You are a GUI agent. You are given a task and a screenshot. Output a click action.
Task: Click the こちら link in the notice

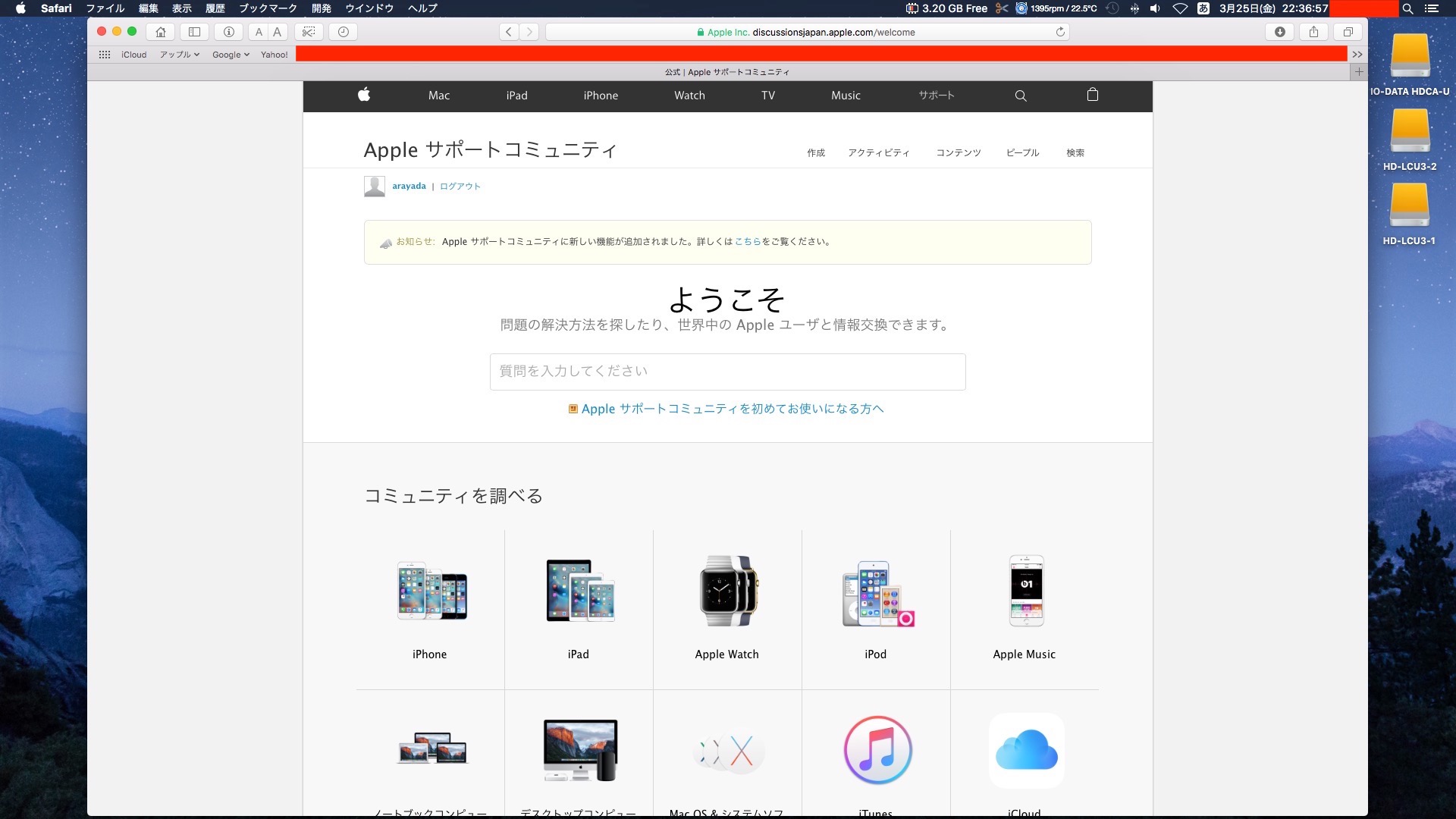747,242
